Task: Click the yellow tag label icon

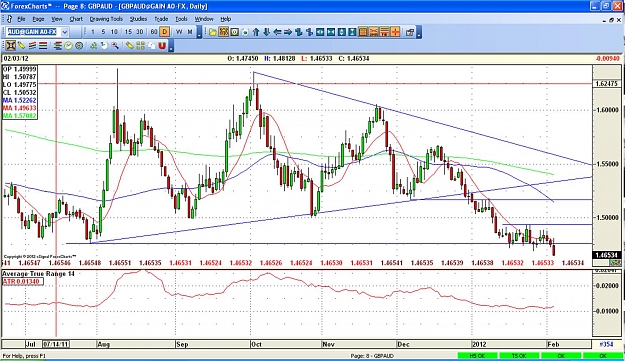Action: click(x=130, y=46)
